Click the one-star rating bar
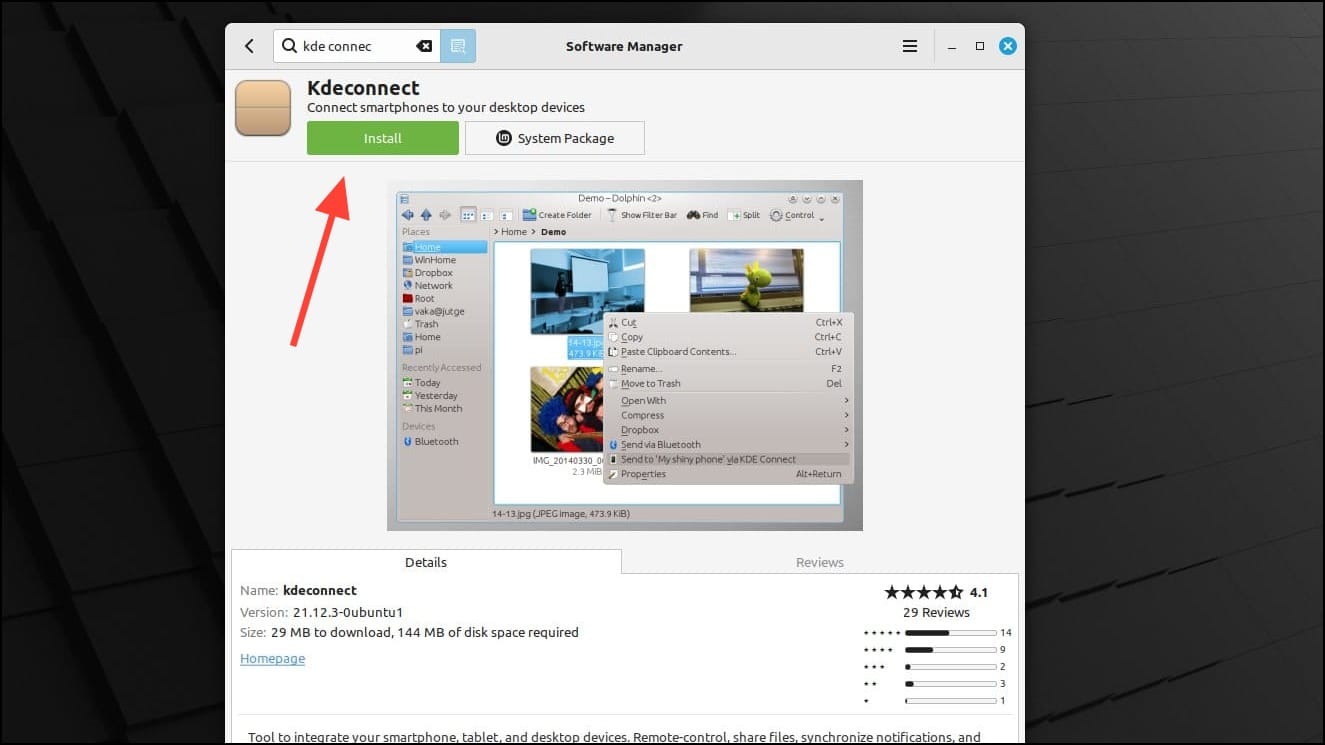The image size is (1325, 745). [x=951, y=701]
